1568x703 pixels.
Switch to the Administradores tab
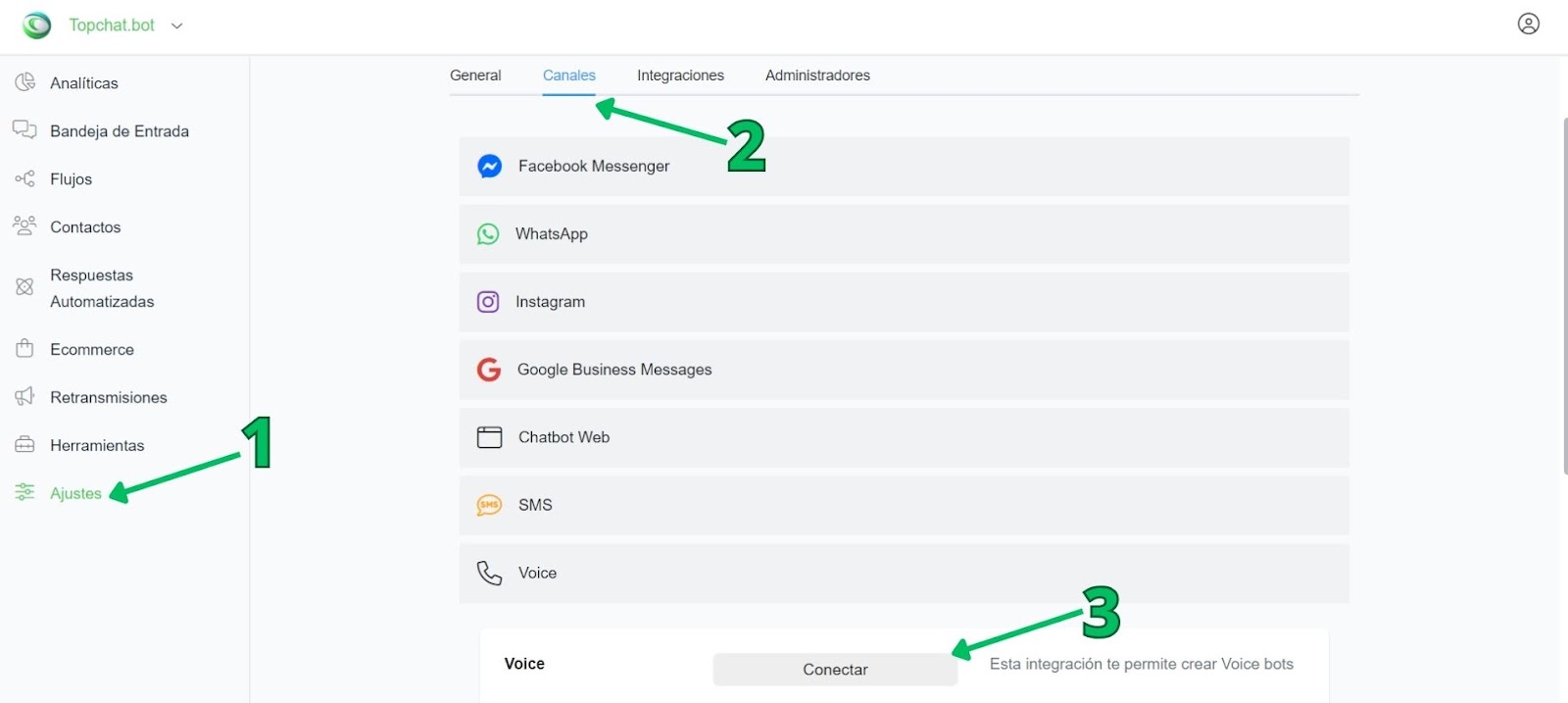click(817, 75)
